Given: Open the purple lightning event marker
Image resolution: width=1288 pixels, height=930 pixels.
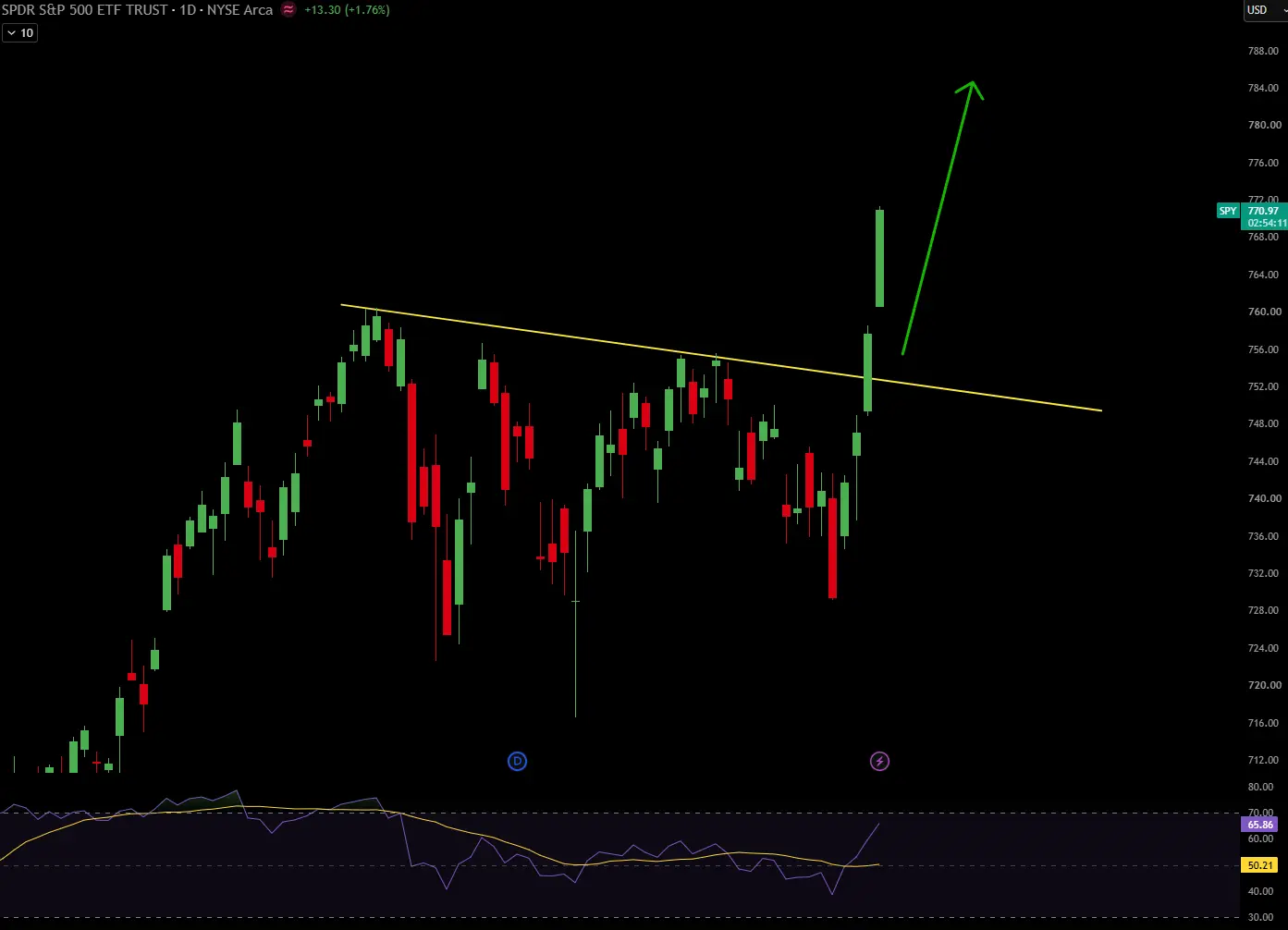Looking at the screenshot, I should click(879, 761).
